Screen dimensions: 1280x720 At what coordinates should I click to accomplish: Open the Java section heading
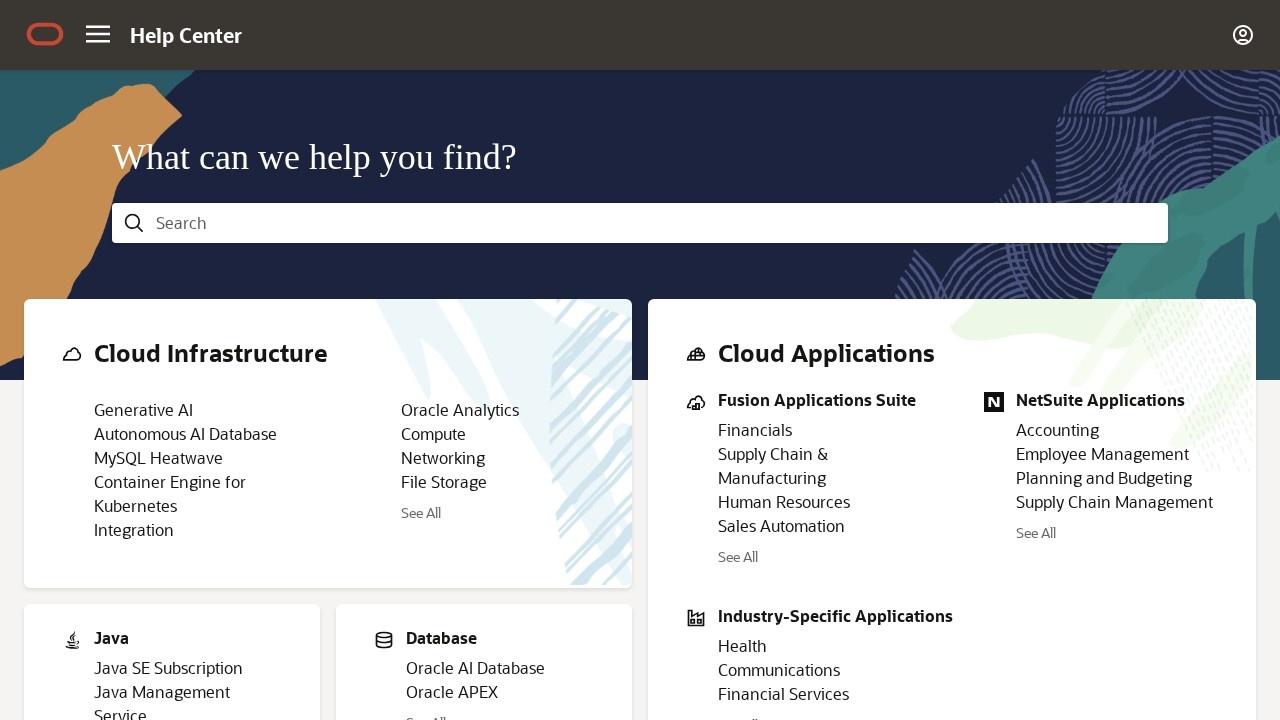pos(111,638)
